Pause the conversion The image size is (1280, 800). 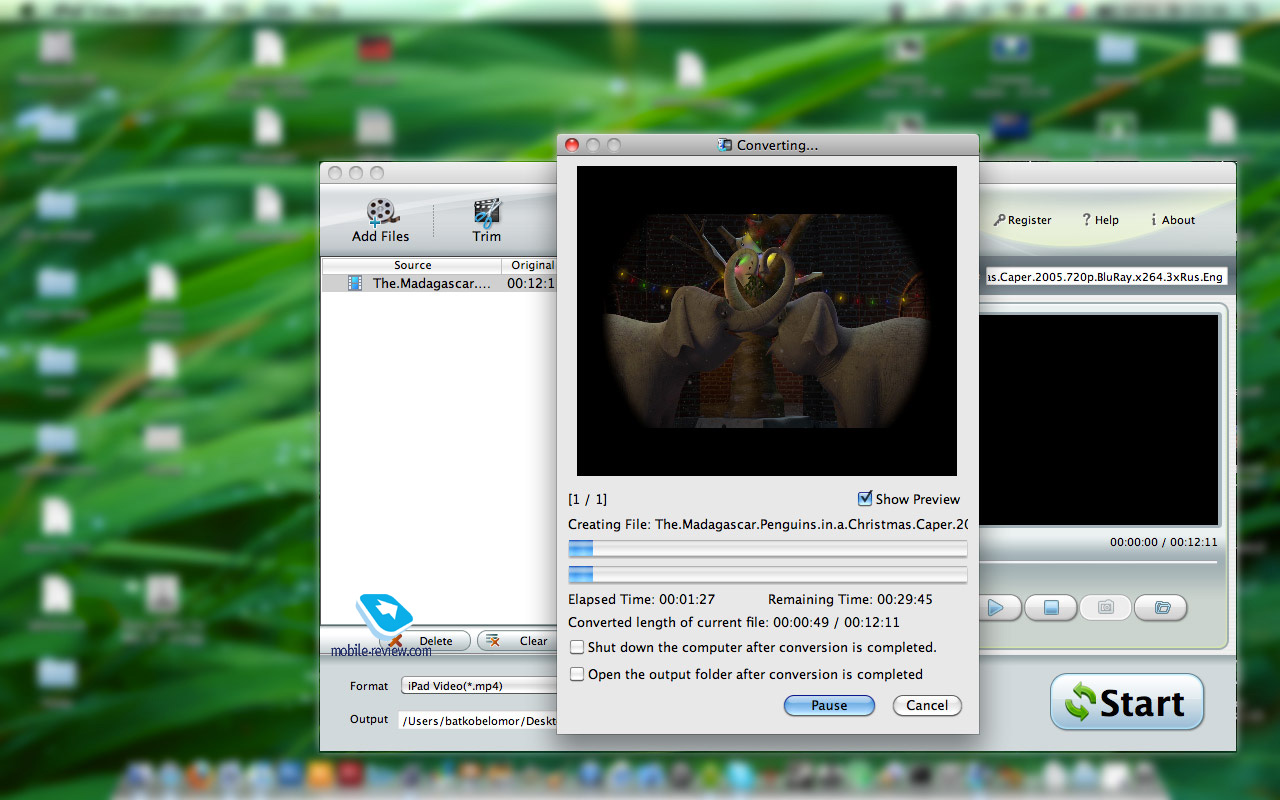click(x=829, y=705)
